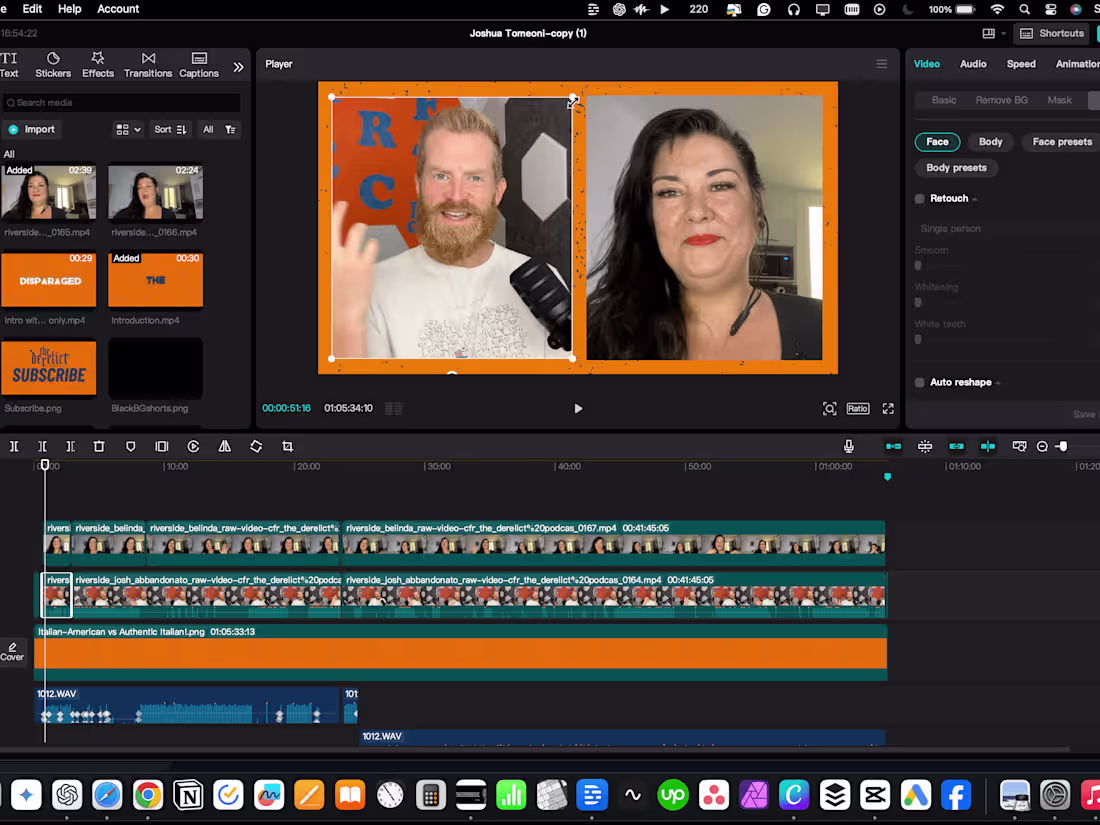The width and height of the screenshot is (1100, 825).
Task: Open the Edit menu
Action: point(32,9)
